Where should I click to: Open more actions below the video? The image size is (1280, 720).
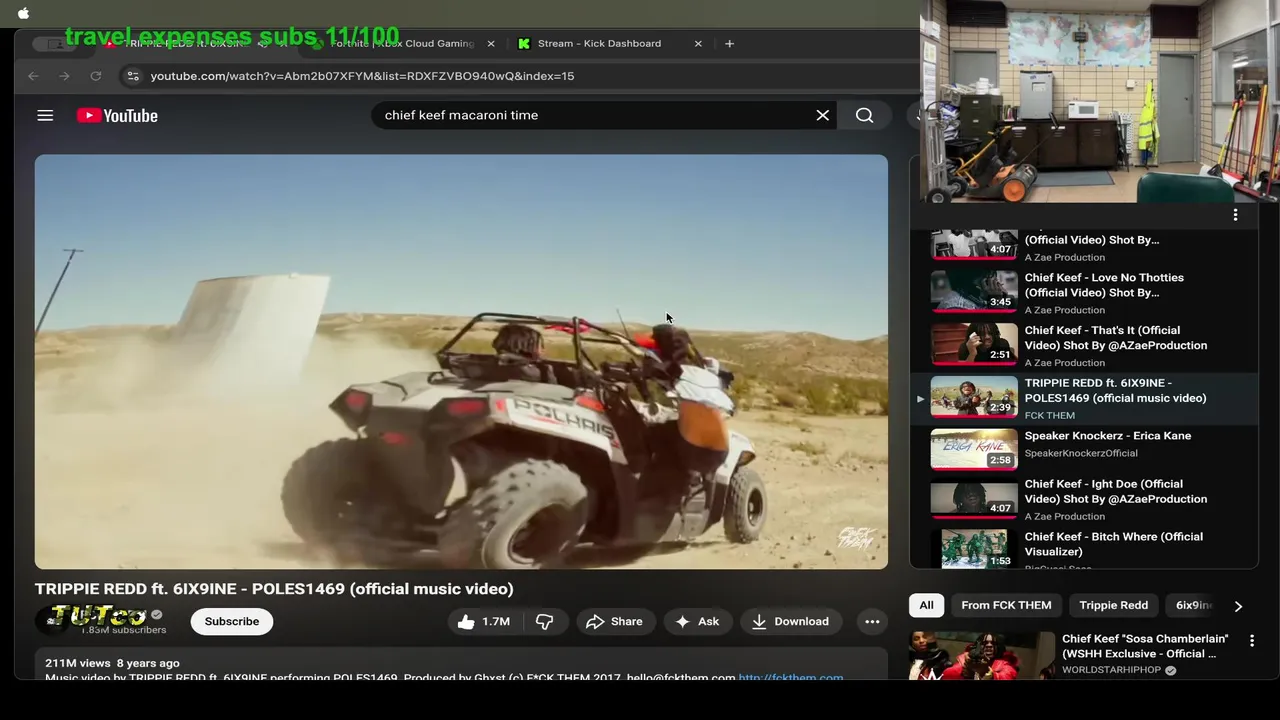click(872, 622)
